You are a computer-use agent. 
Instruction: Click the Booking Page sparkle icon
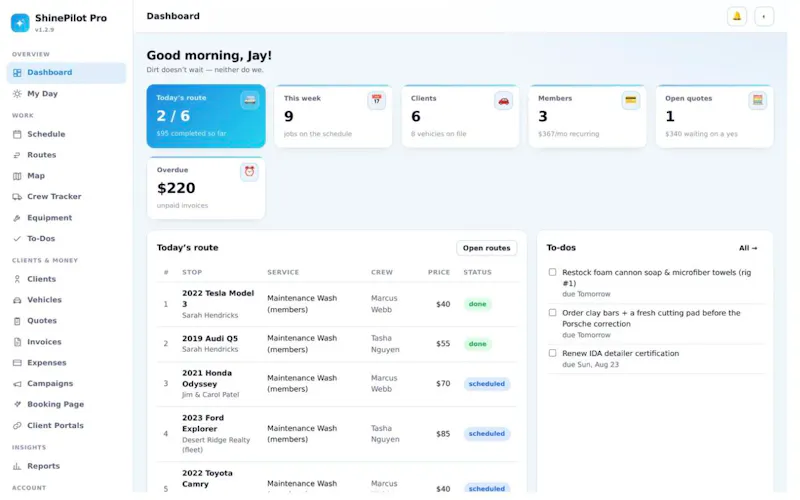(17, 404)
